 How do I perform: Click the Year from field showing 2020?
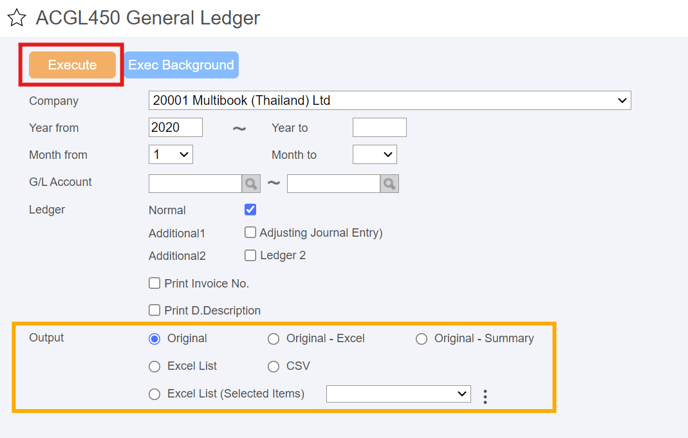[x=175, y=128]
